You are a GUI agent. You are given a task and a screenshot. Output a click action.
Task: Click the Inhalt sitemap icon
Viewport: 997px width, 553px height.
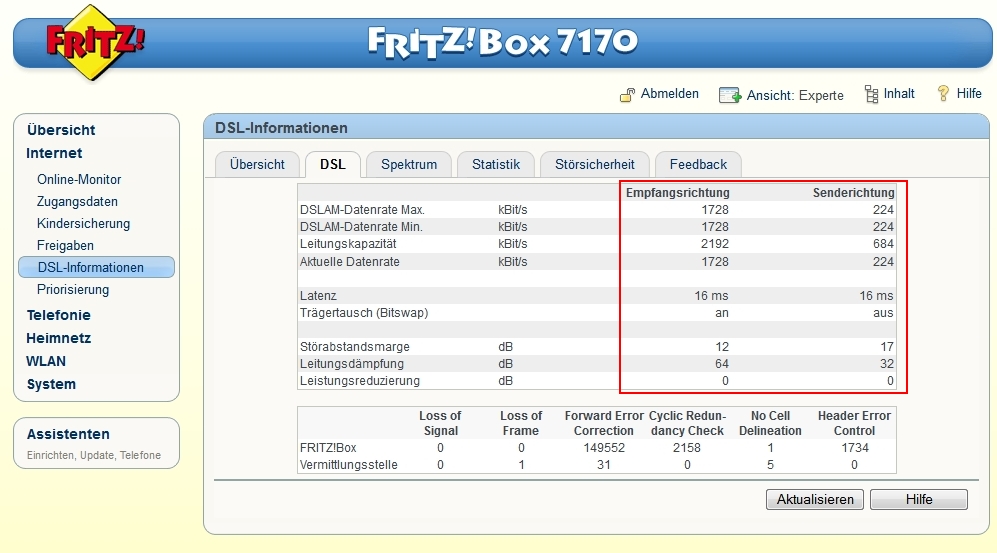click(x=871, y=94)
